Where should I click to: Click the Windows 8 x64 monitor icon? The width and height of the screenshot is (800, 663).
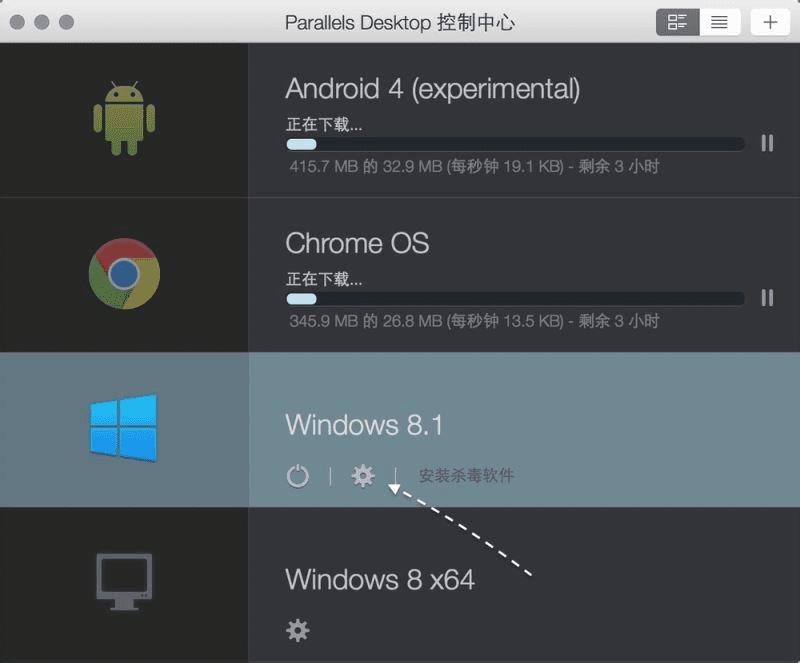[124, 582]
